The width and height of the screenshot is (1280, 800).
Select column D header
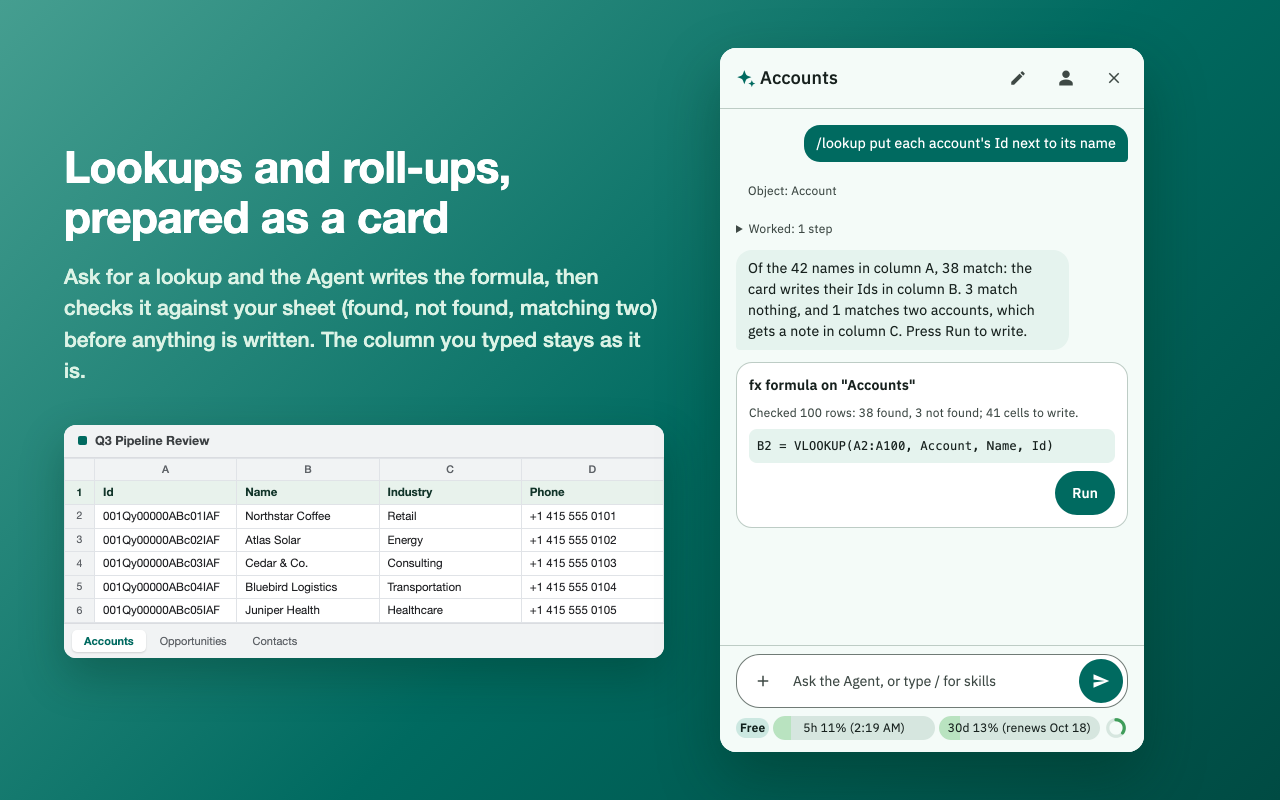click(x=592, y=469)
